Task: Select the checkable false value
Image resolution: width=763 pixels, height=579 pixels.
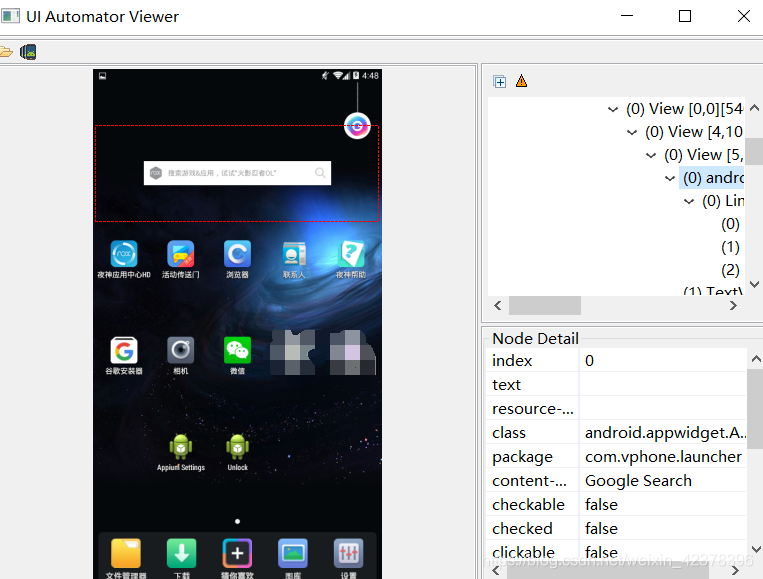Action: click(x=663, y=505)
